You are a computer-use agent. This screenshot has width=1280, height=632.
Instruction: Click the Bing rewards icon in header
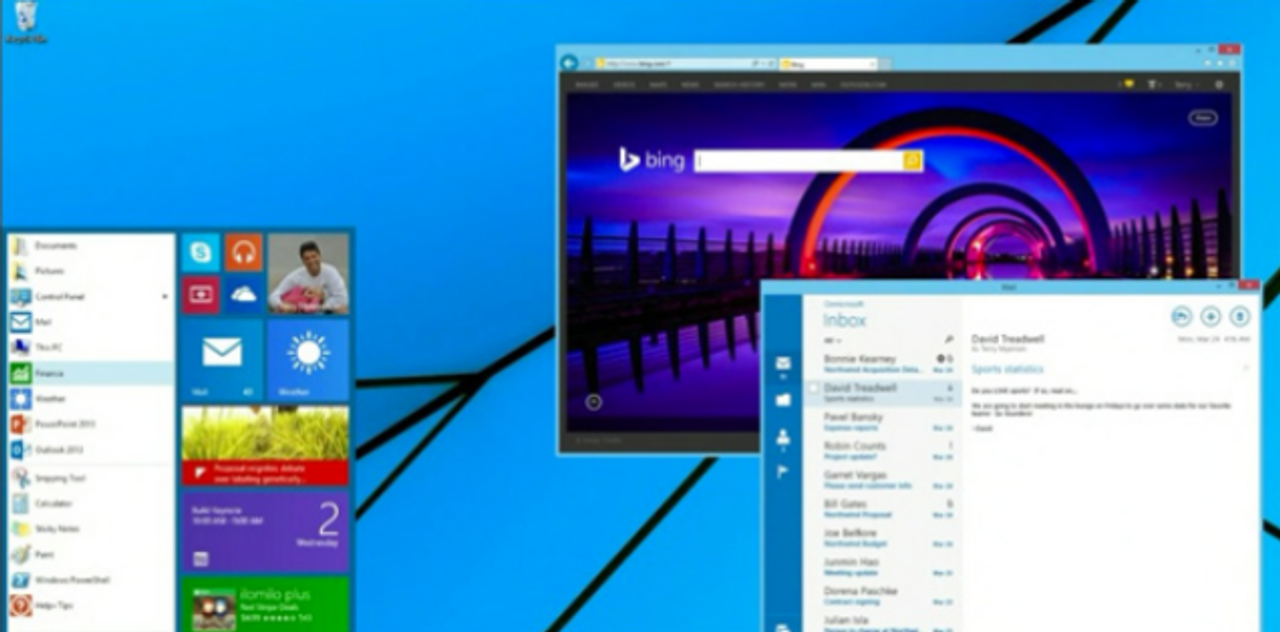(1129, 85)
